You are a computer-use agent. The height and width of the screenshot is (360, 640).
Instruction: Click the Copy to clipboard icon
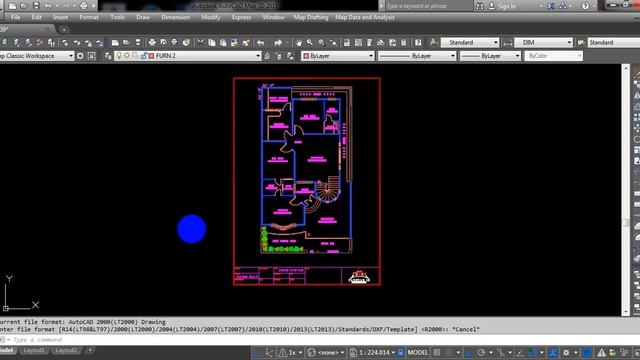211,42
